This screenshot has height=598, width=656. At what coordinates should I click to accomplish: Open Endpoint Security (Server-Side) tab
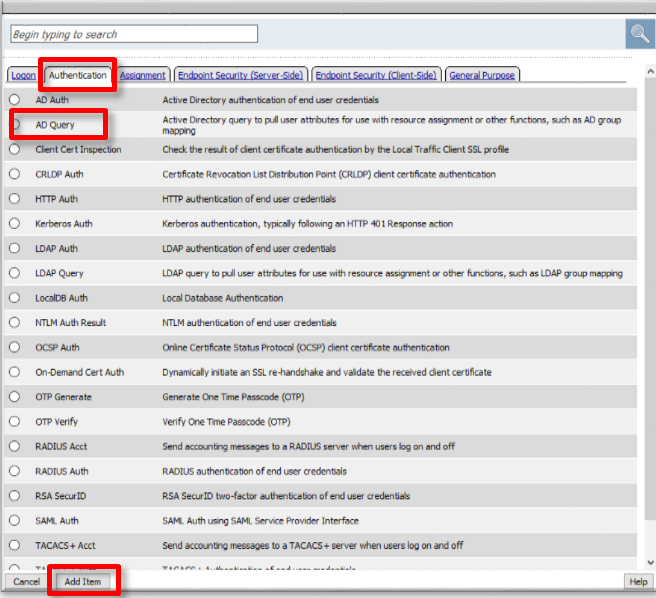[241, 75]
